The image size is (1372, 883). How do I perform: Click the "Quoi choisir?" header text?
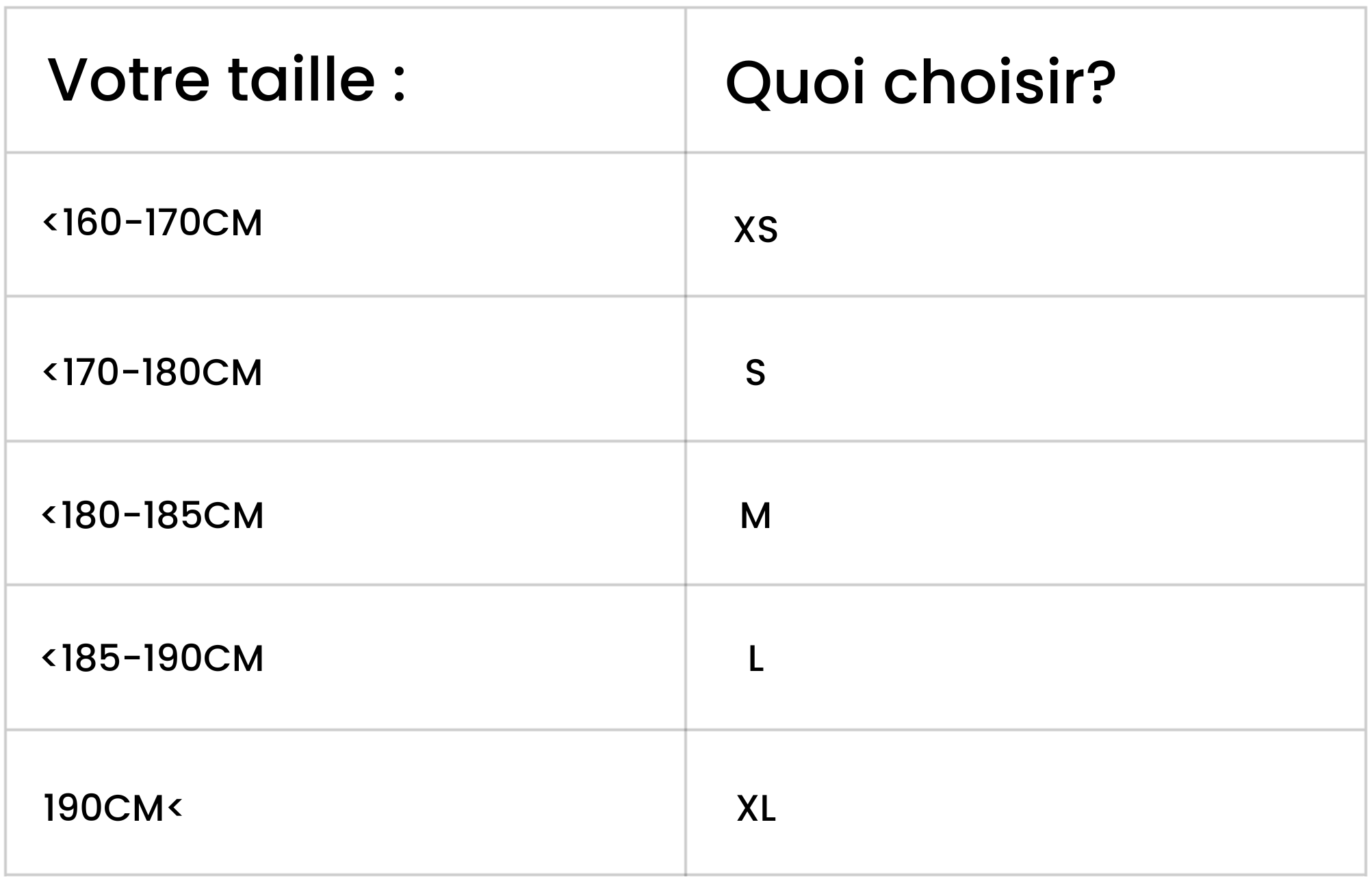pos(920,83)
